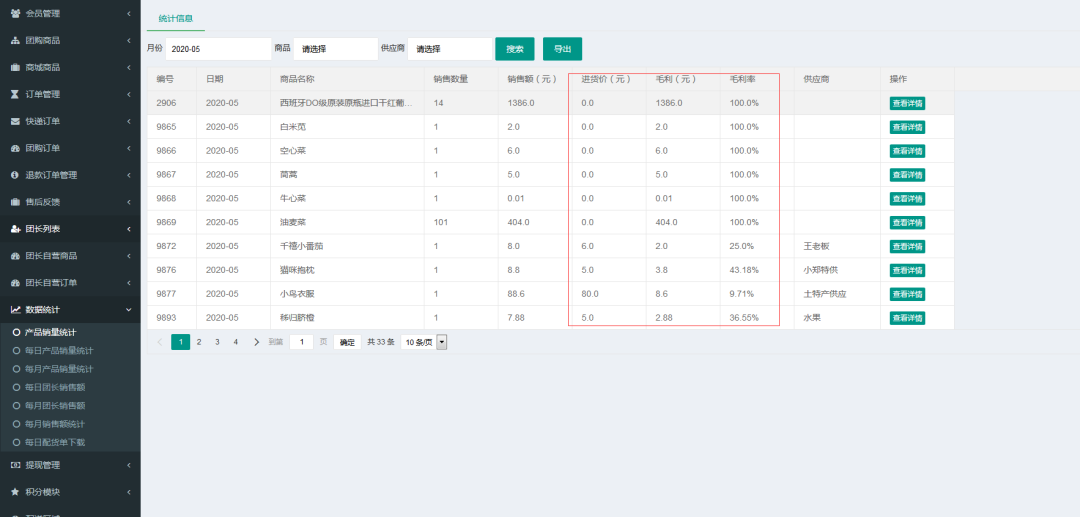Click the 会员管理 users icon in sidebar
1080x517 pixels.
[x=15, y=13]
